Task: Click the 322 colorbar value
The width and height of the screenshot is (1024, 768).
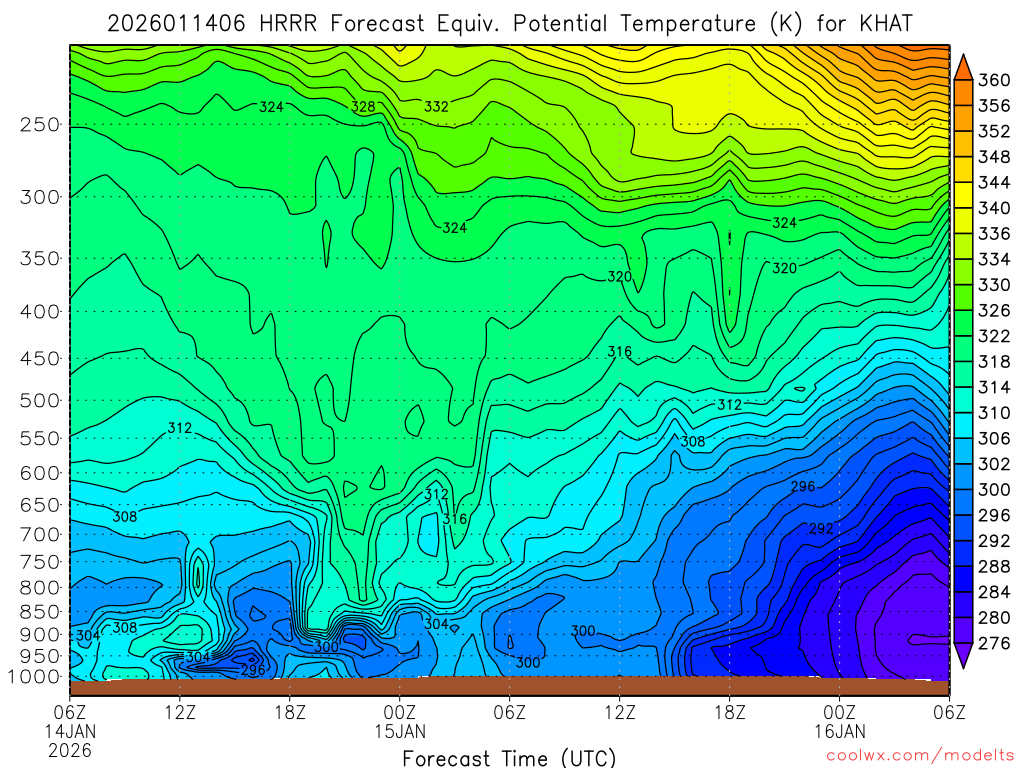Action: [993, 336]
